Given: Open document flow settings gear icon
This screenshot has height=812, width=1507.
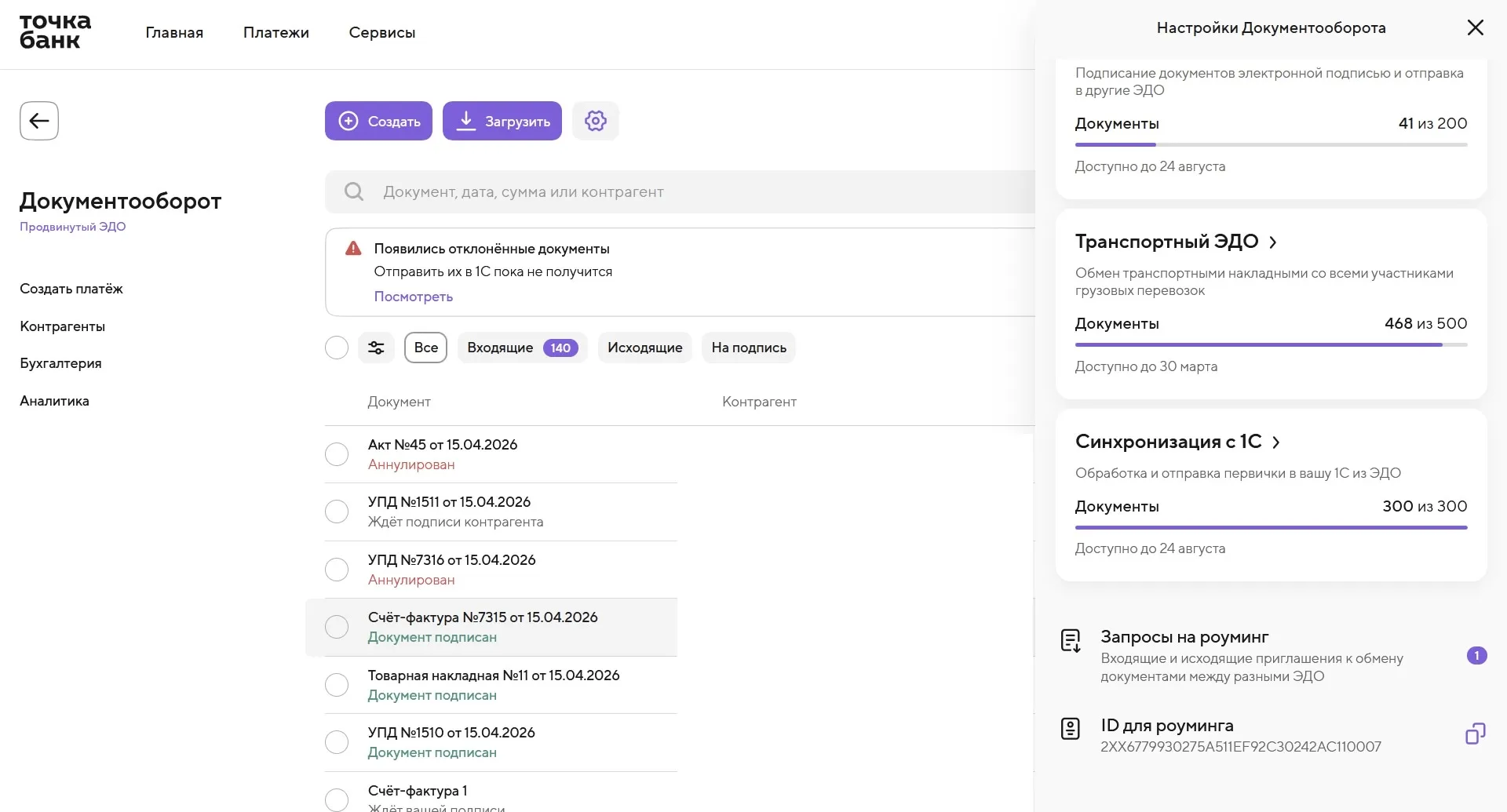Looking at the screenshot, I should point(595,121).
